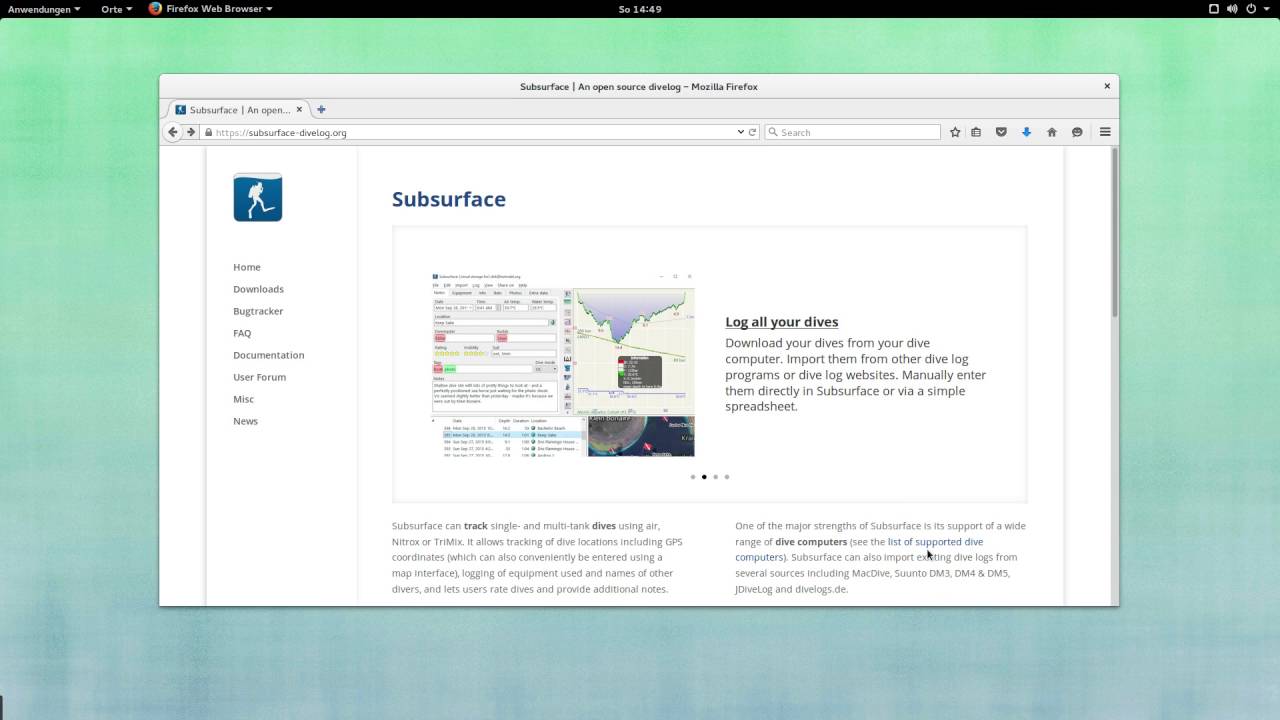This screenshot has height=720, width=1280.
Task: Open Firefox Web Browser app menu
Action: click(210, 9)
